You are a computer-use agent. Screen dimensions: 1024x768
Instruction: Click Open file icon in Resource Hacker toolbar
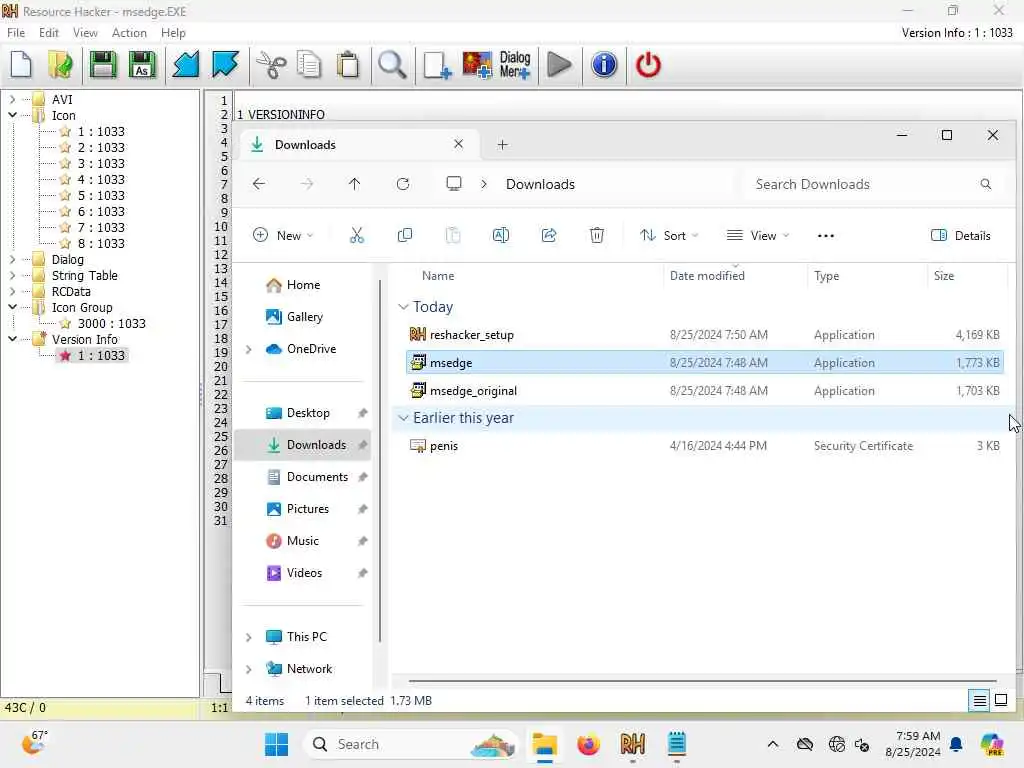tap(61, 65)
